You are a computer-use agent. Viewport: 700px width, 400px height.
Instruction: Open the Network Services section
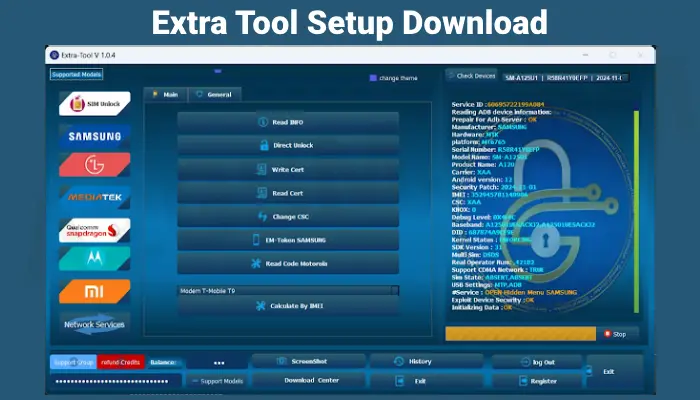[95, 324]
